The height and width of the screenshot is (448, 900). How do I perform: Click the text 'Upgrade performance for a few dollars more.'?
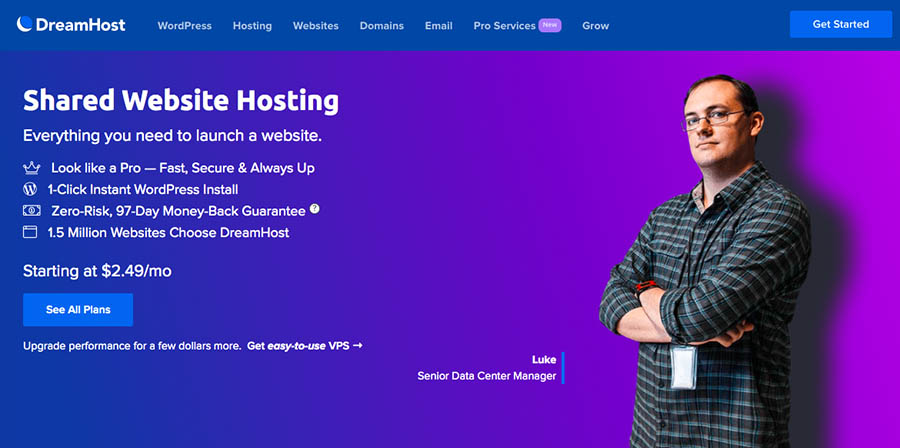coord(132,346)
